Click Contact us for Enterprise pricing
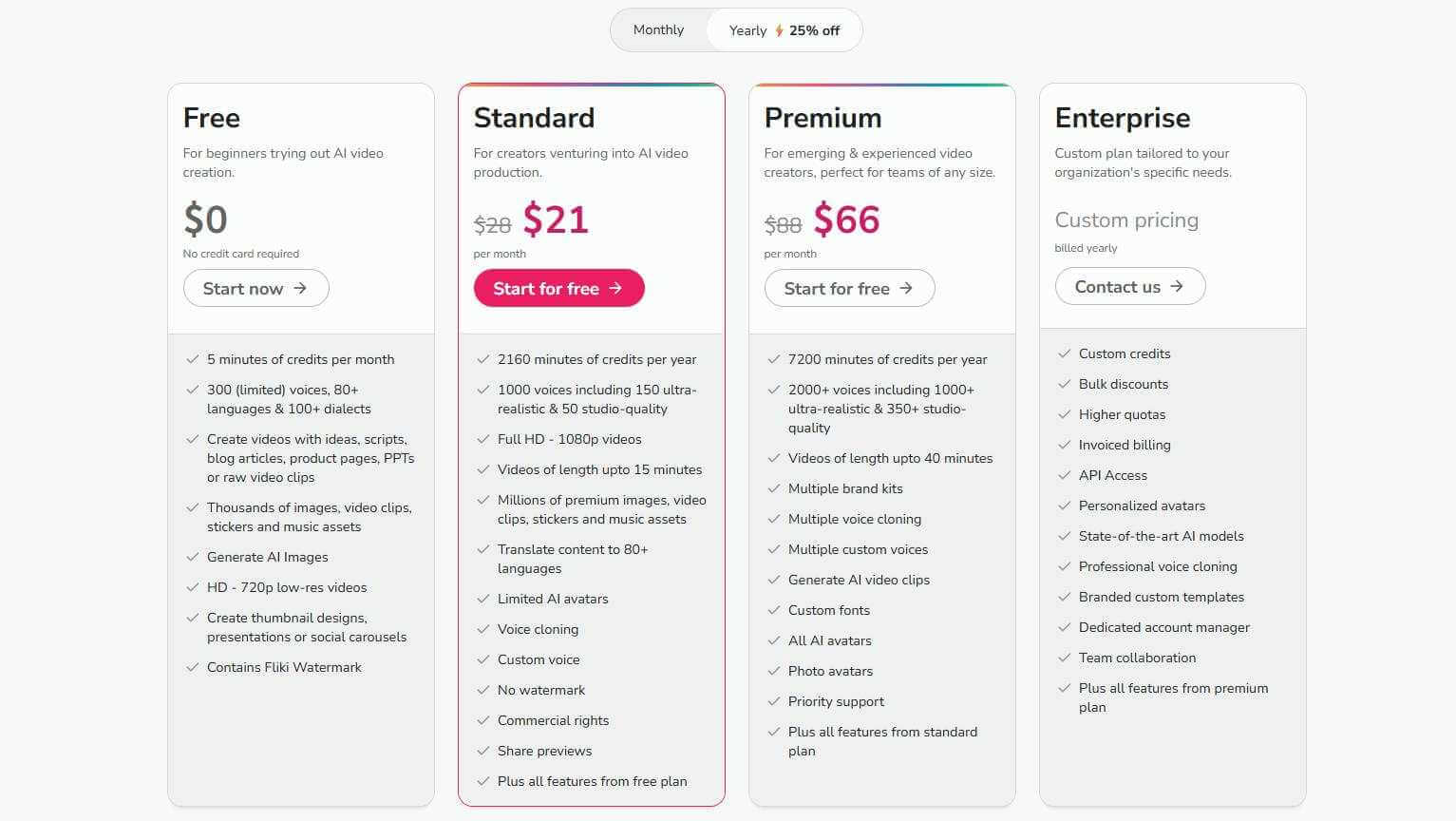The image size is (1456, 821). pyautogui.click(x=1129, y=286)
